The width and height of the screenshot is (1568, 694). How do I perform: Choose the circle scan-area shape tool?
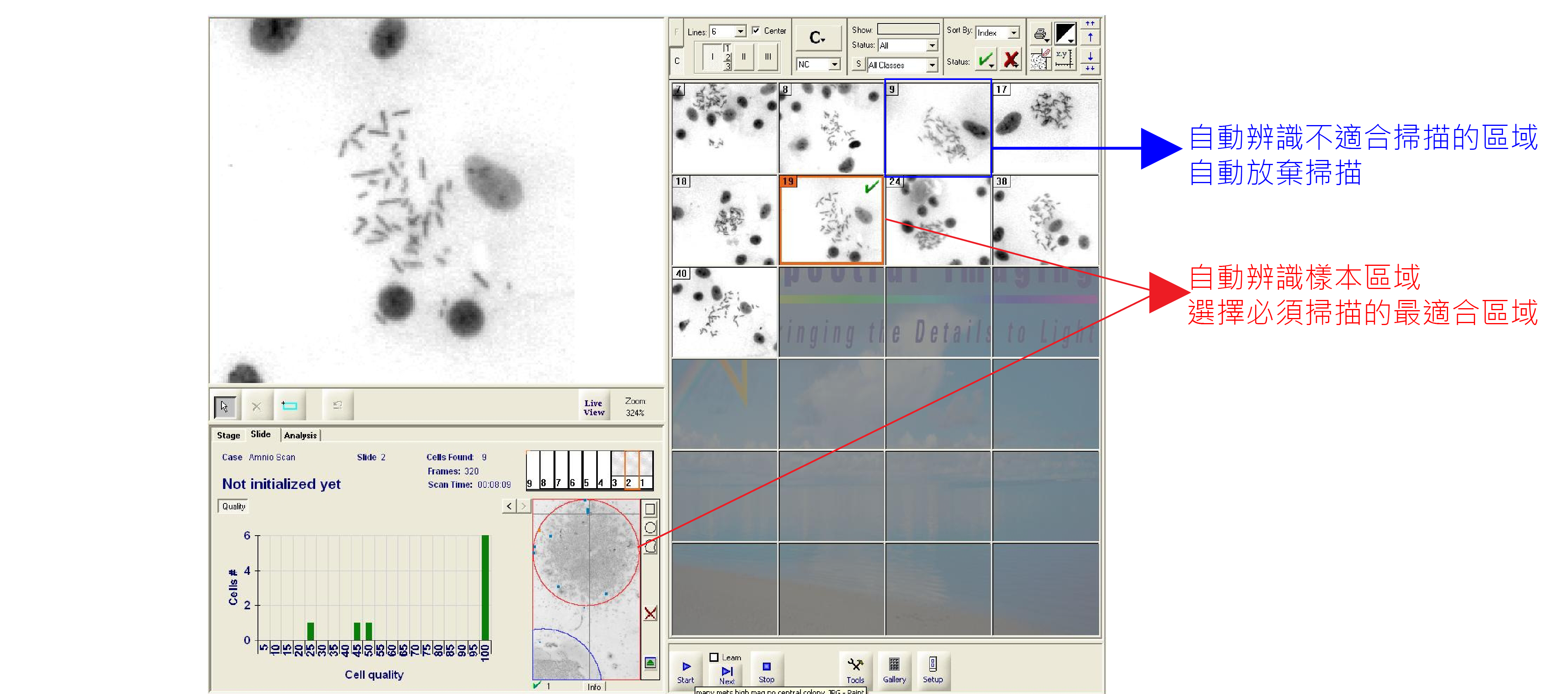click(x=650, y=528)
